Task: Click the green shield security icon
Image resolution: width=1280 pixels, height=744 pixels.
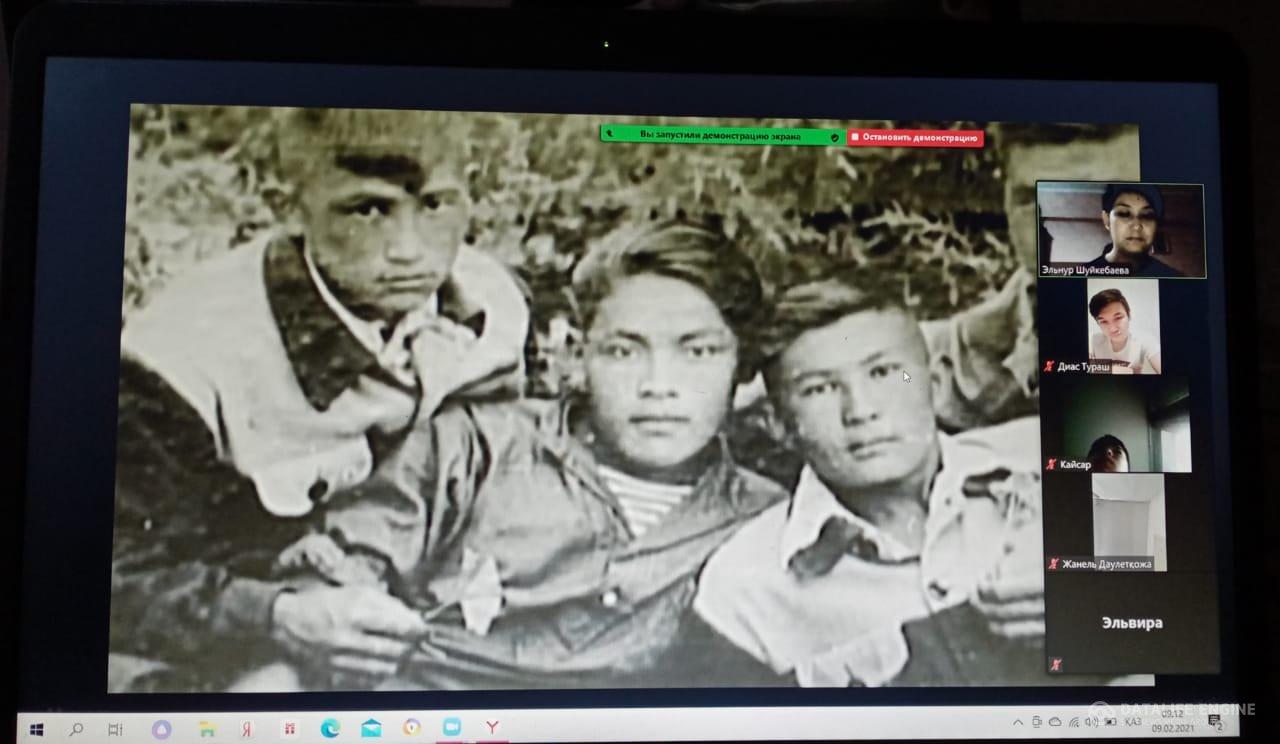Action: tap(835, 136)
